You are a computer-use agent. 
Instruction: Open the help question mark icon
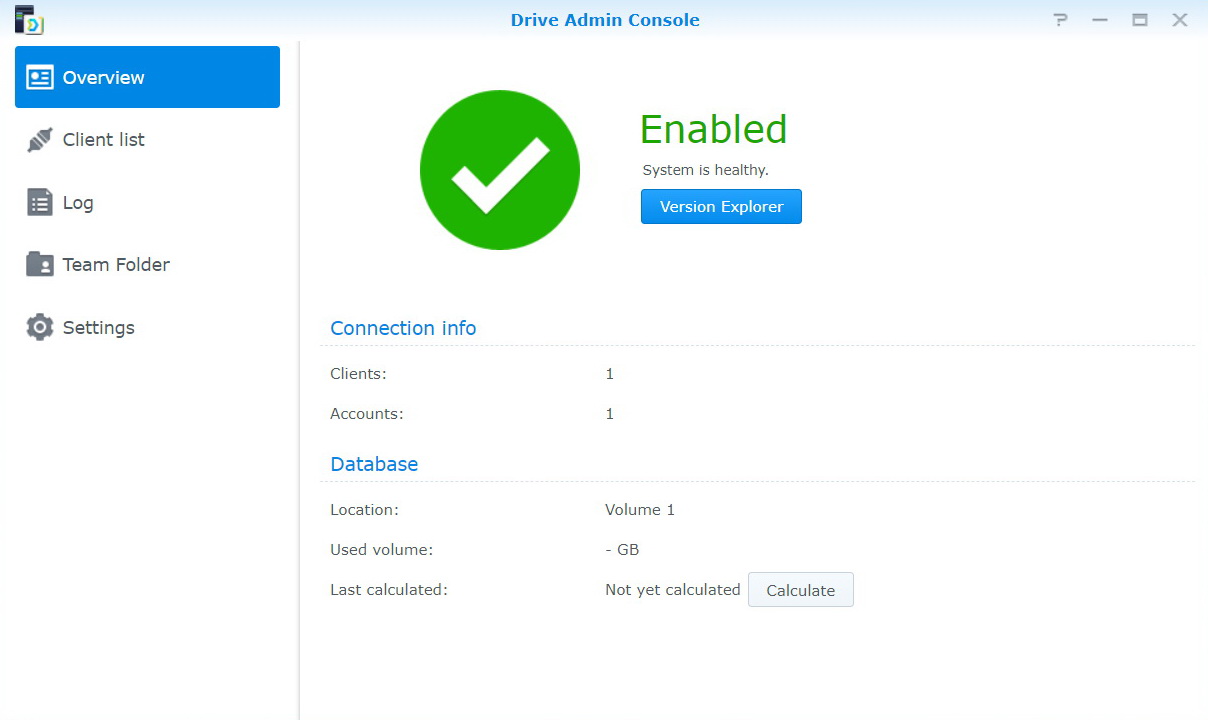click(x=1061, y=20)
